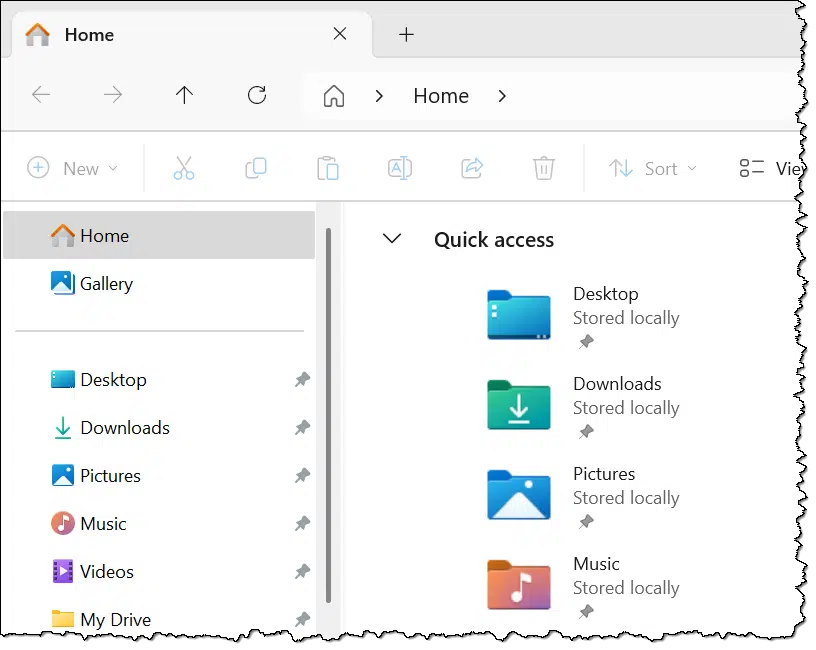The width and height of the screenshot is (816, 650).
Task: Select the Desktop folder icon in Quick access
Action: (518, 315)
